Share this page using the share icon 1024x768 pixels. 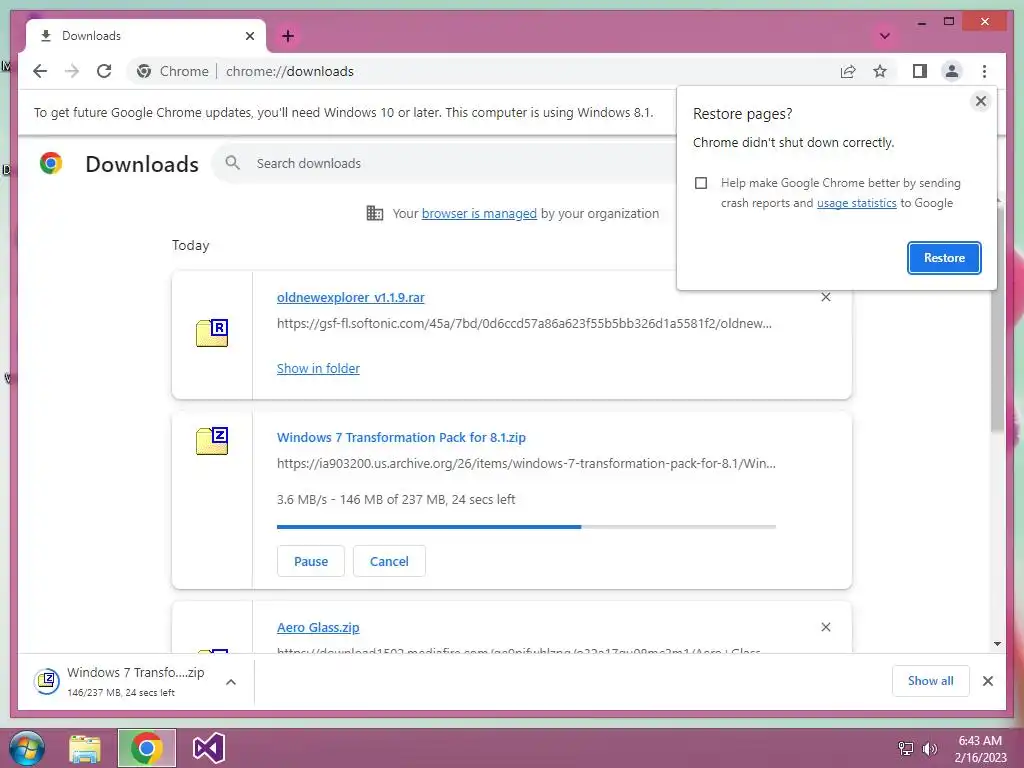(x=848, y=71)
